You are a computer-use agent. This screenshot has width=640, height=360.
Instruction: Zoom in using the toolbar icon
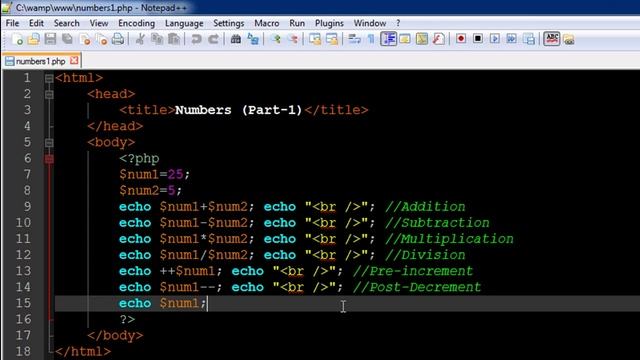pyautogui.click(x=276, y=39)
